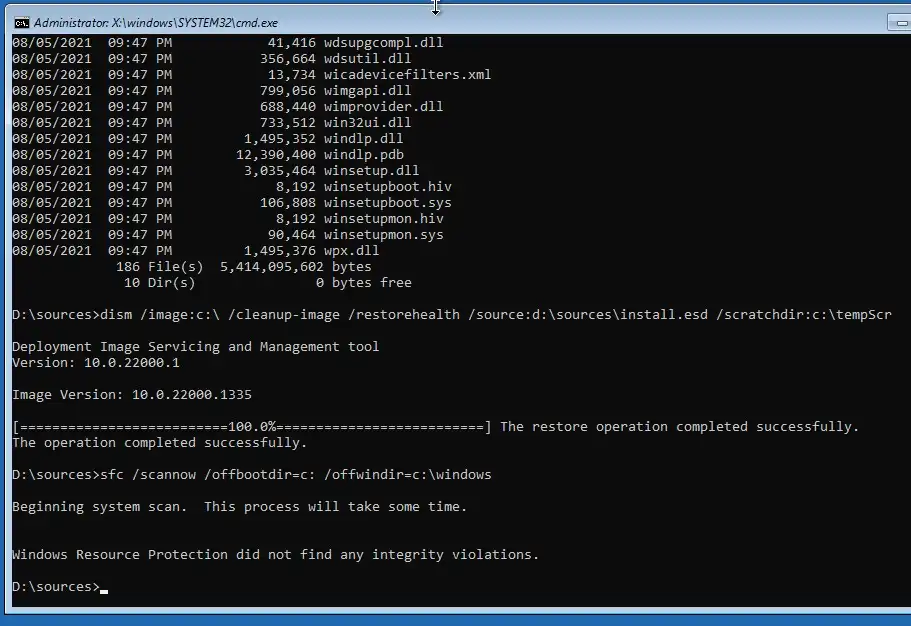Click 'Deployment Image Servicing and Management tool' line
The image size is (911, 626).
click(196, 346)
